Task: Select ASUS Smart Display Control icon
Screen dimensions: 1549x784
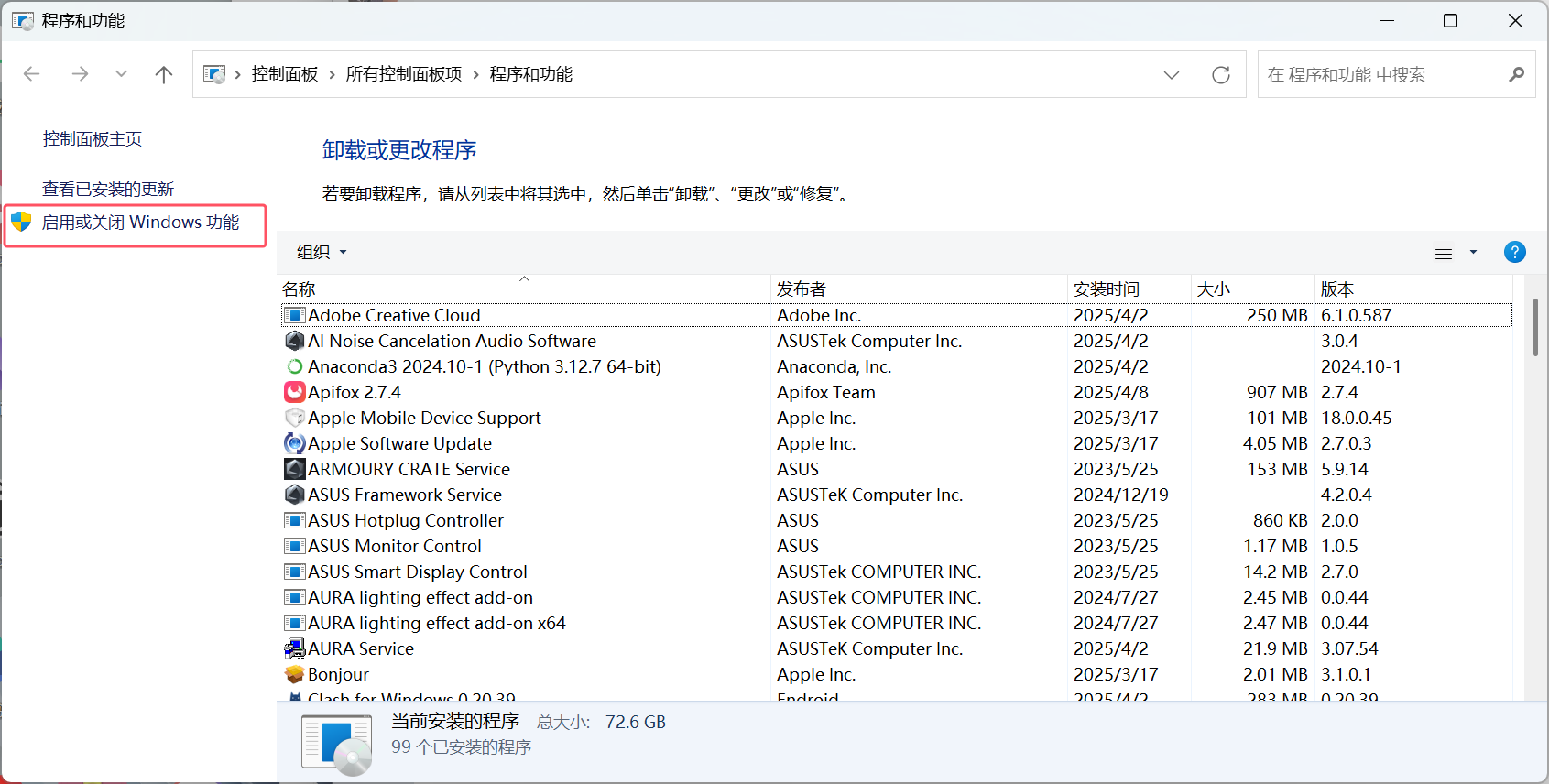Action: point(295,572)
